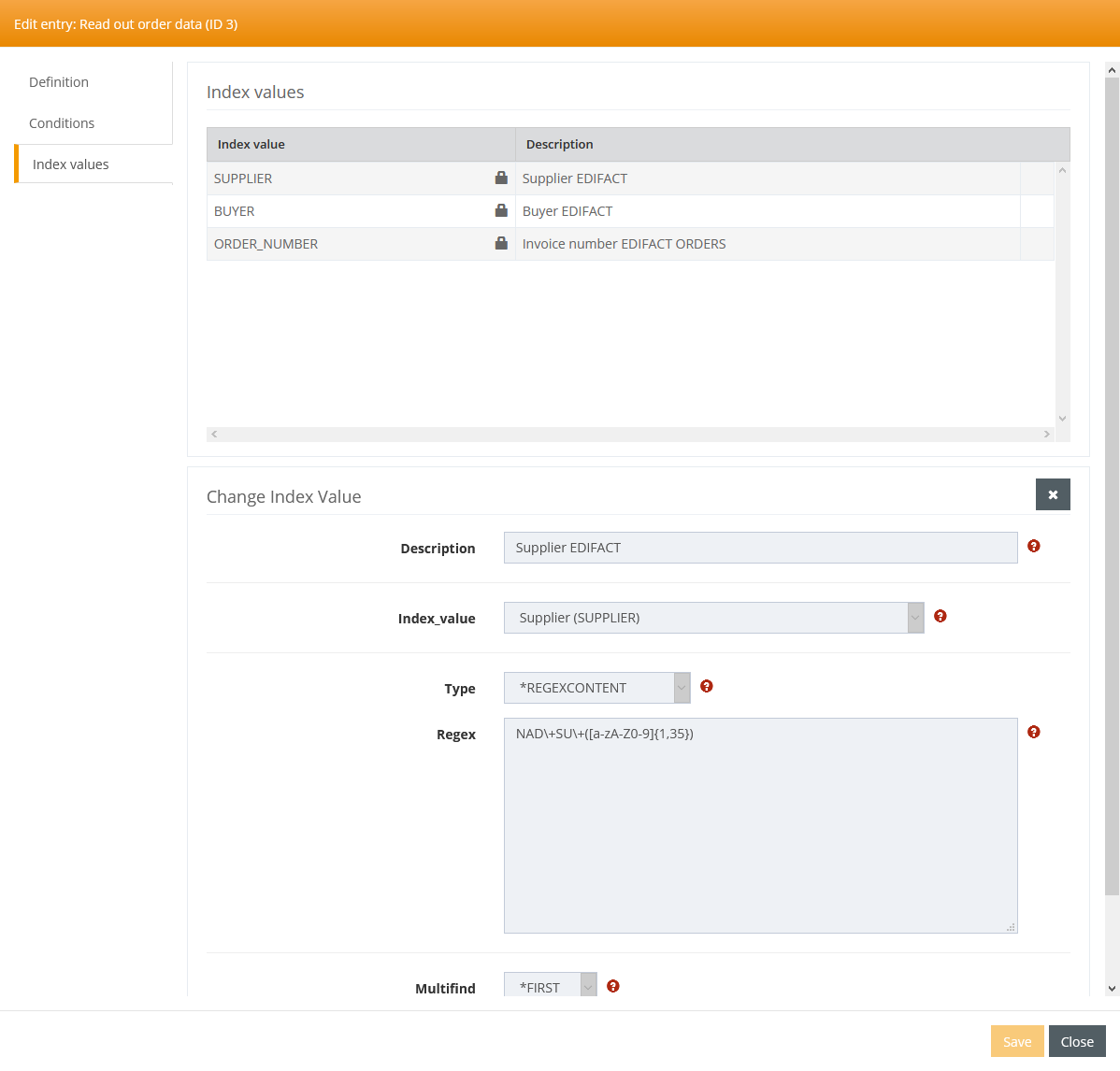Show help for the Type field
The image size is (1120, 1071).
[706, 686]
